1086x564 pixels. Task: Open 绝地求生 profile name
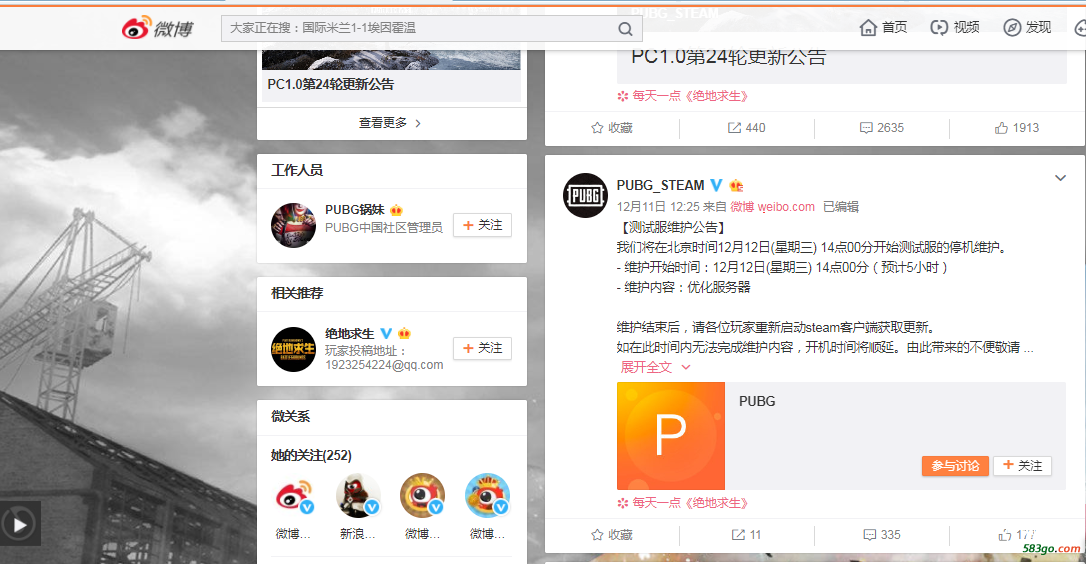pyautogui.click(x=350, y=333)
